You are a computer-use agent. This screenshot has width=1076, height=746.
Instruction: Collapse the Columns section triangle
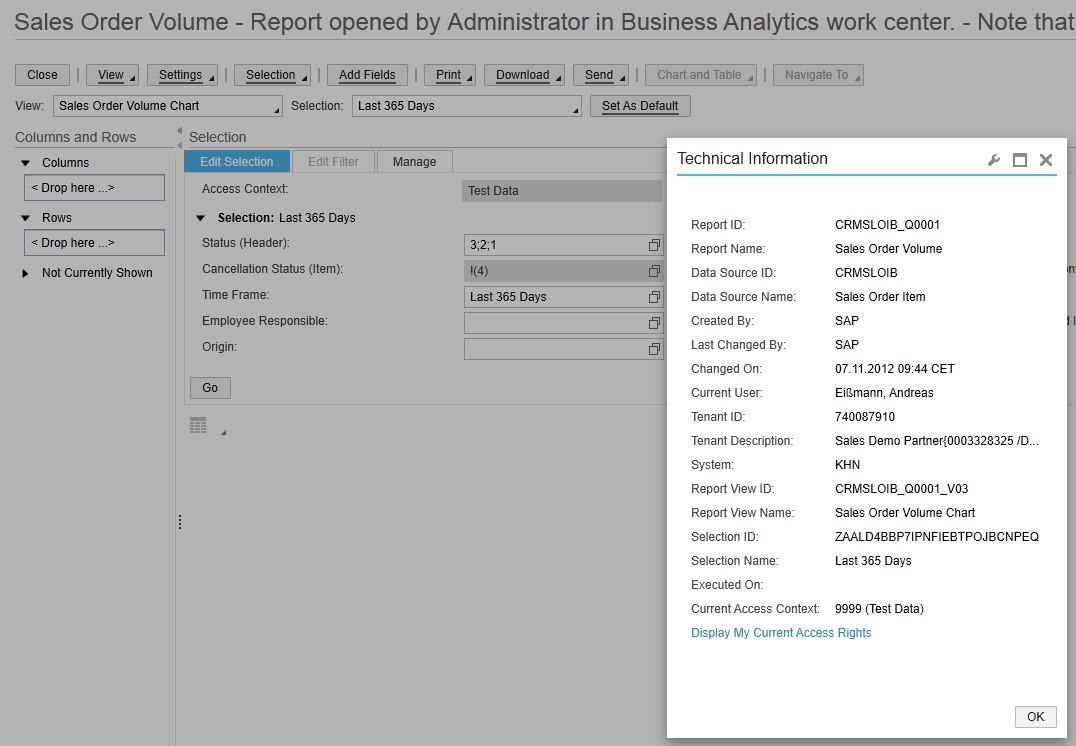click(x=26, y=163)
